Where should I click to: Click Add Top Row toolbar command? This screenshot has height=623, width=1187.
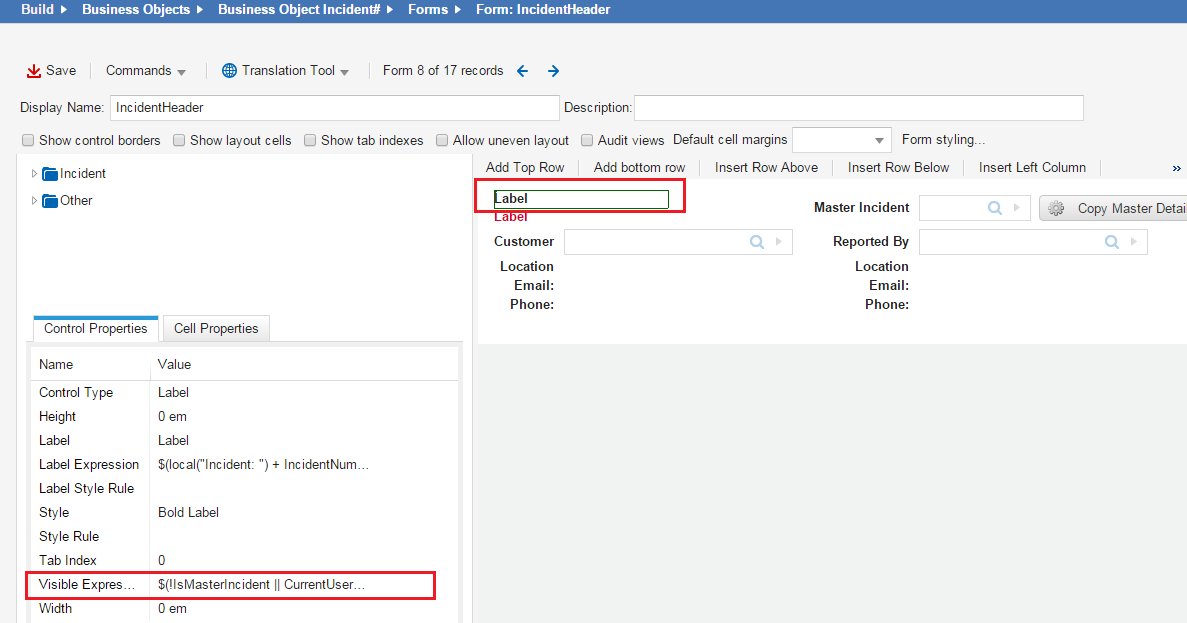coord(525,167)
